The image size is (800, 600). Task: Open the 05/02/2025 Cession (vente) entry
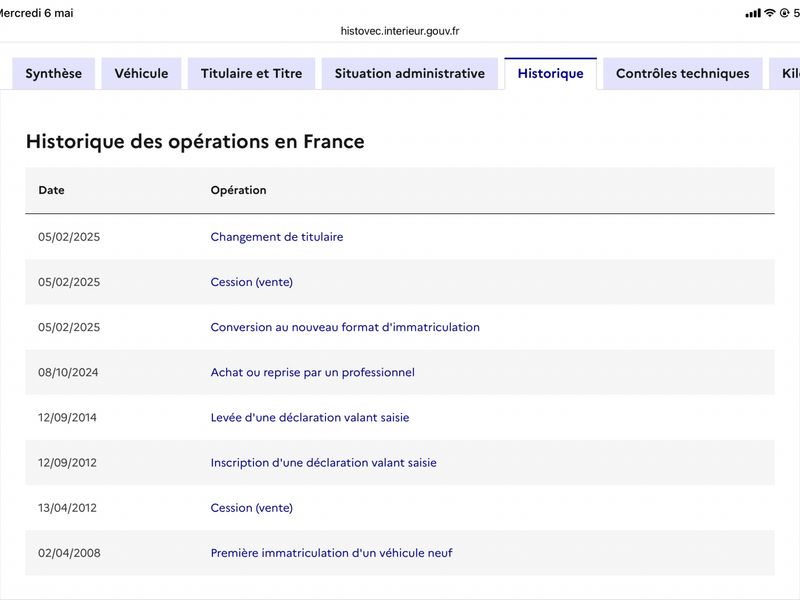pos(252,282)
